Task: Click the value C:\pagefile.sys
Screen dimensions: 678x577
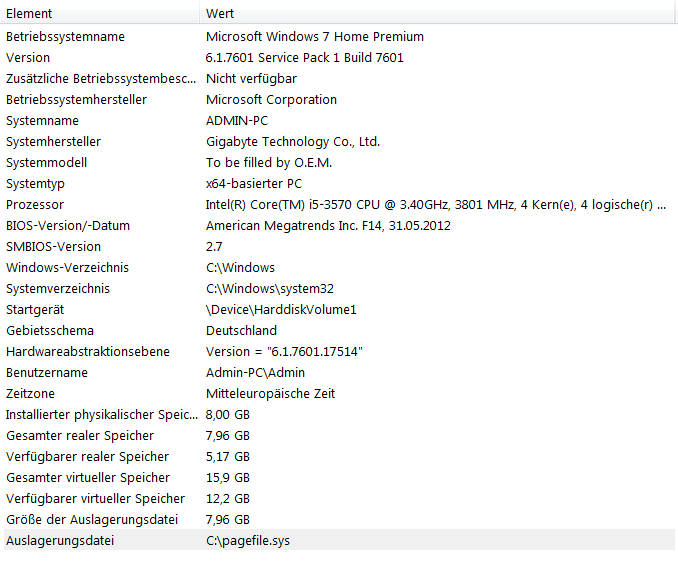Action: pyautogui.click(x=248, y=541)
